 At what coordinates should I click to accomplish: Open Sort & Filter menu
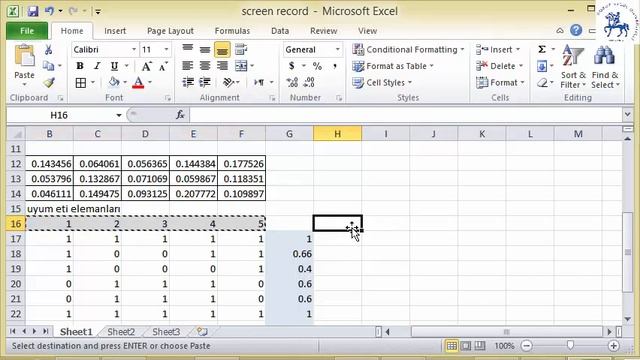573,67
